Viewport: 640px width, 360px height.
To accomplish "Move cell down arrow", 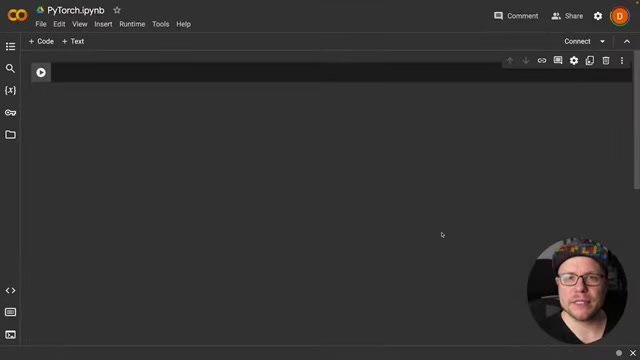I will pos(526,61).
